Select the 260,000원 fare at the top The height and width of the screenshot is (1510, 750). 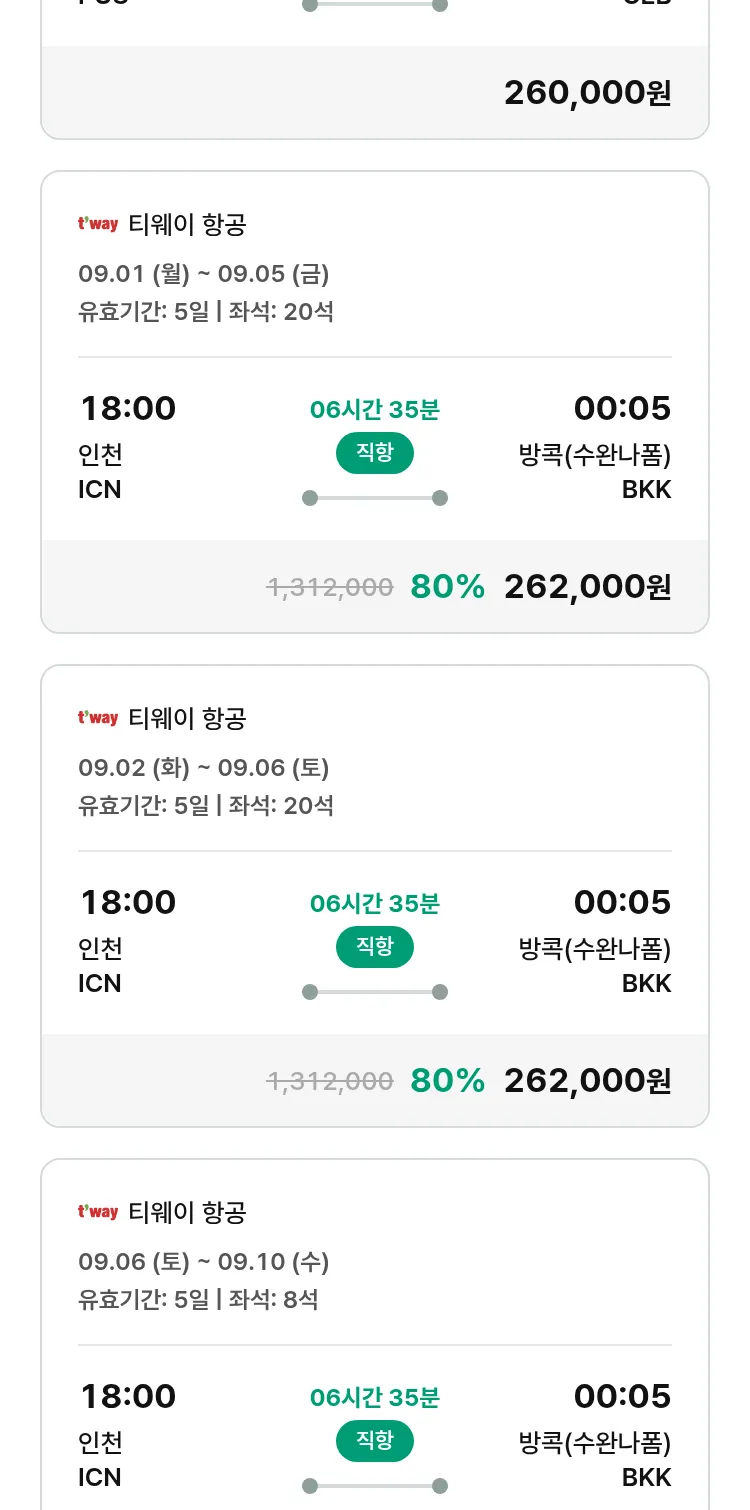pyautogui.click(x=587, y=93)
